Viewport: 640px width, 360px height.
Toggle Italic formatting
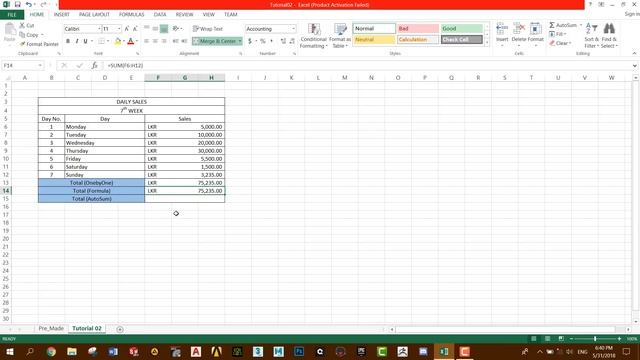pos(77,41)
